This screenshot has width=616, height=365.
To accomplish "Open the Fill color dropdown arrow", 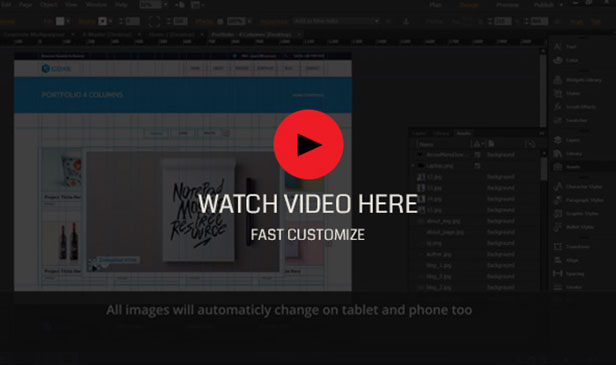I will pos(68,21).
